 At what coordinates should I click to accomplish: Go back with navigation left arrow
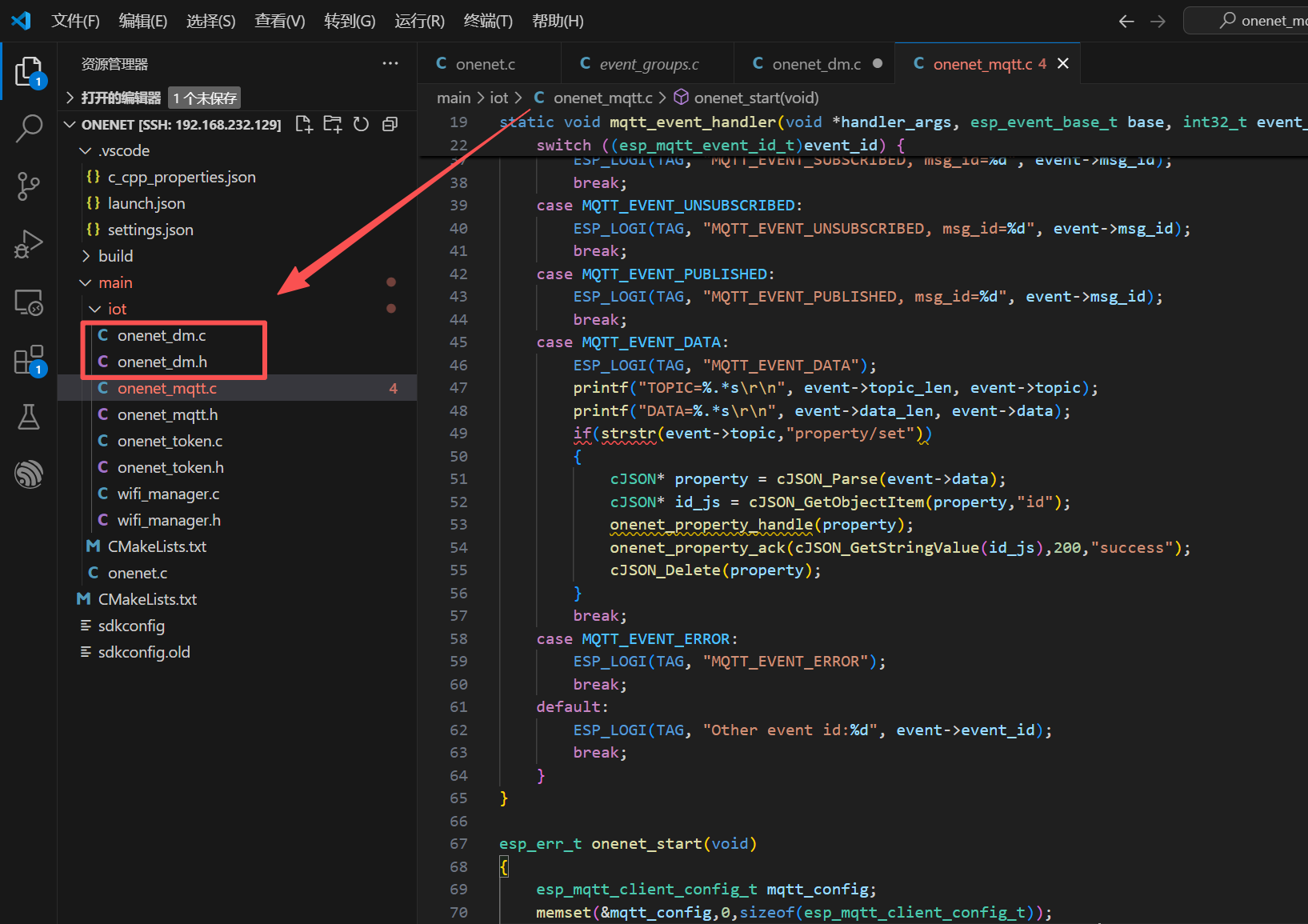click(x=1126, y=22)
